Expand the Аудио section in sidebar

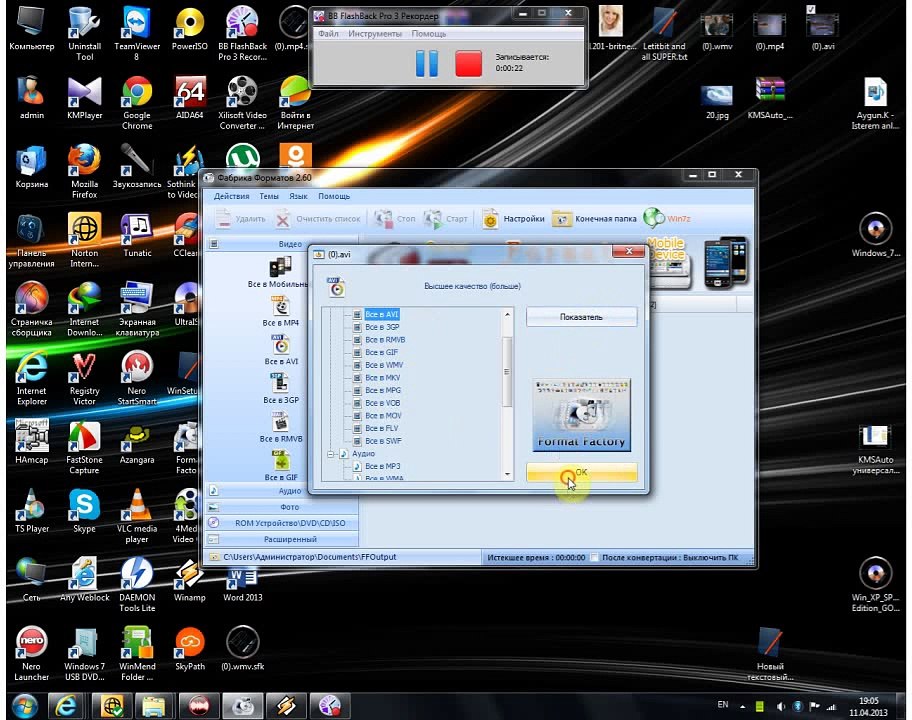(282, 491)
